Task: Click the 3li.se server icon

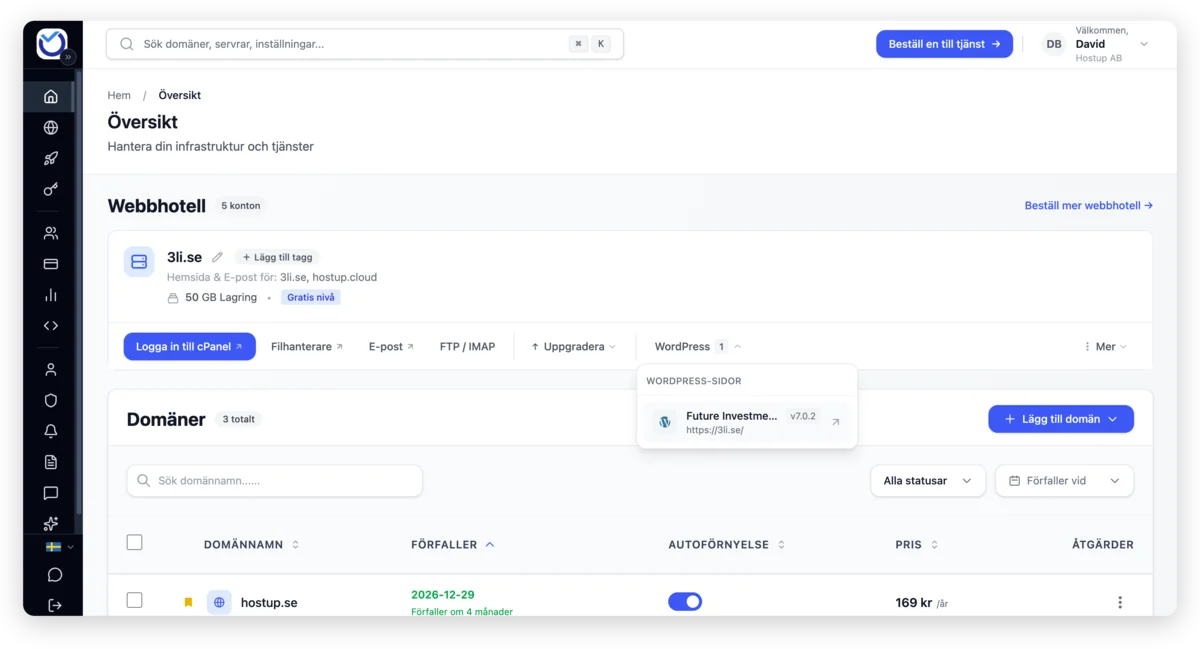Action: tap(139, 262)
